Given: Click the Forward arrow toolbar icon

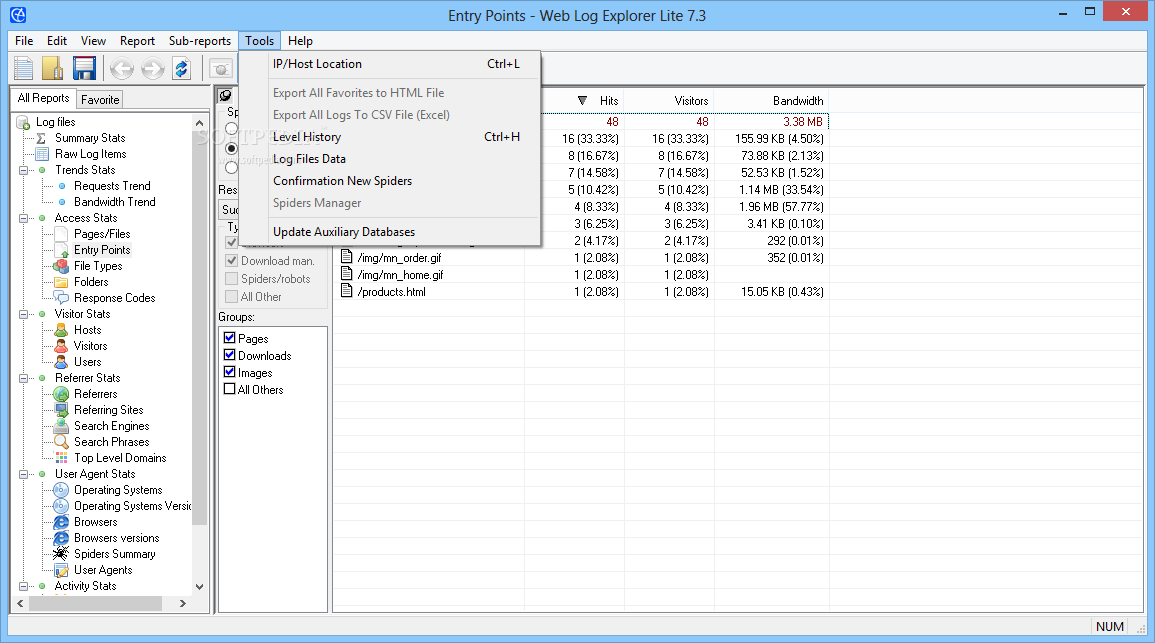Looking at the screenshot, I should point(152,69).
